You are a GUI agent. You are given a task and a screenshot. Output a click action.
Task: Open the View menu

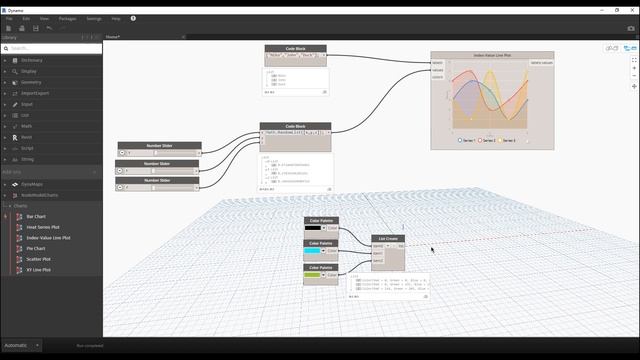tap(44, 19)
